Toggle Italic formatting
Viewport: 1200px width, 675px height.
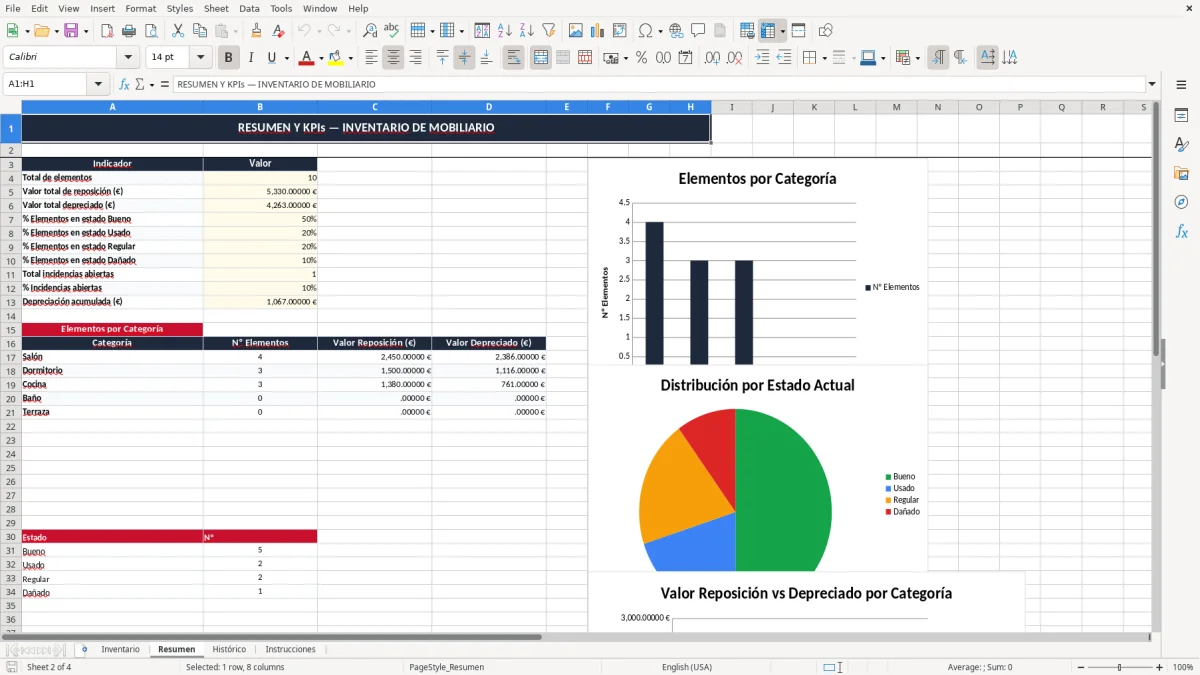[x=250, y=58]
